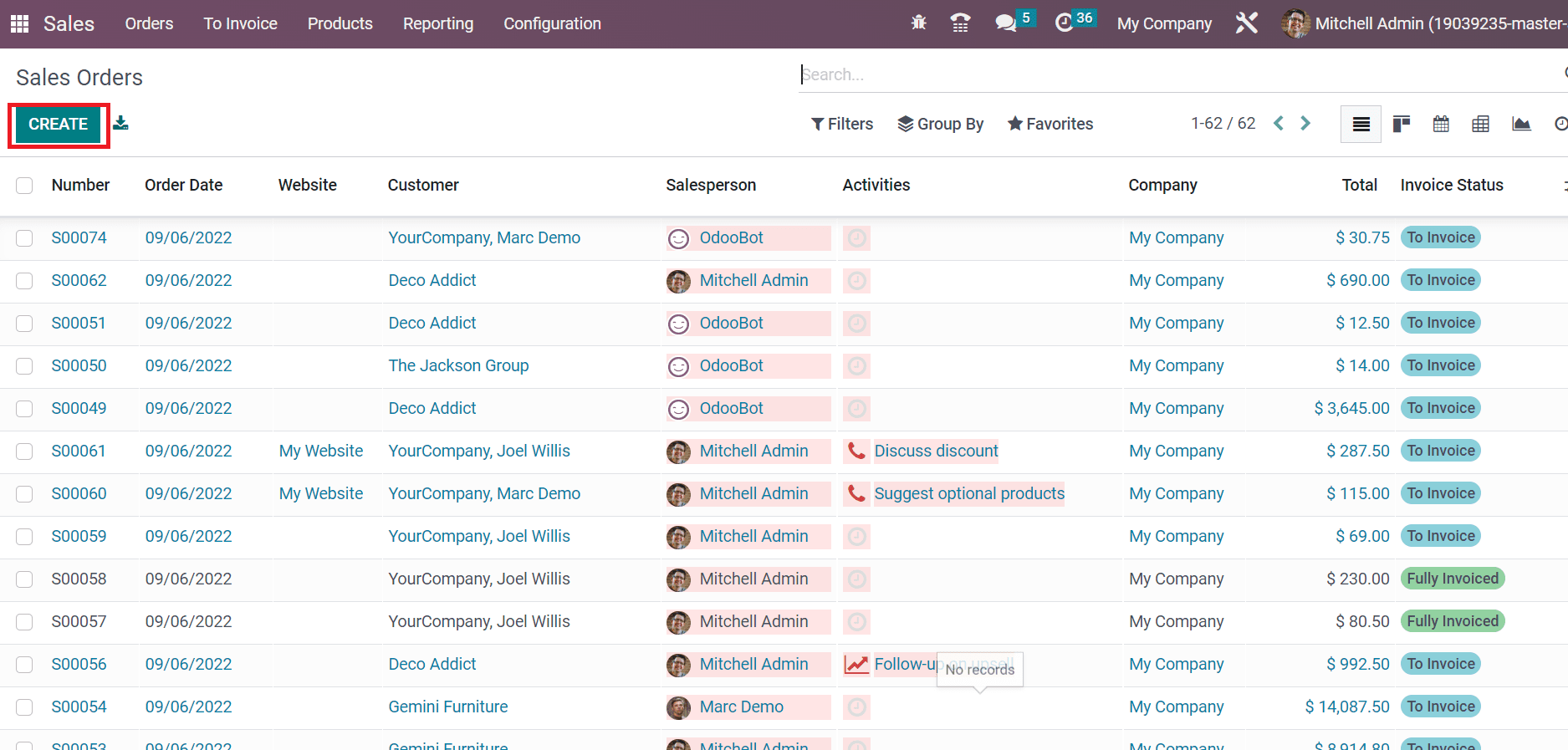1568x750 pixels.
Task: Click Fully Invoiced badge for S00058
Action: click(x=1453, y=579)
